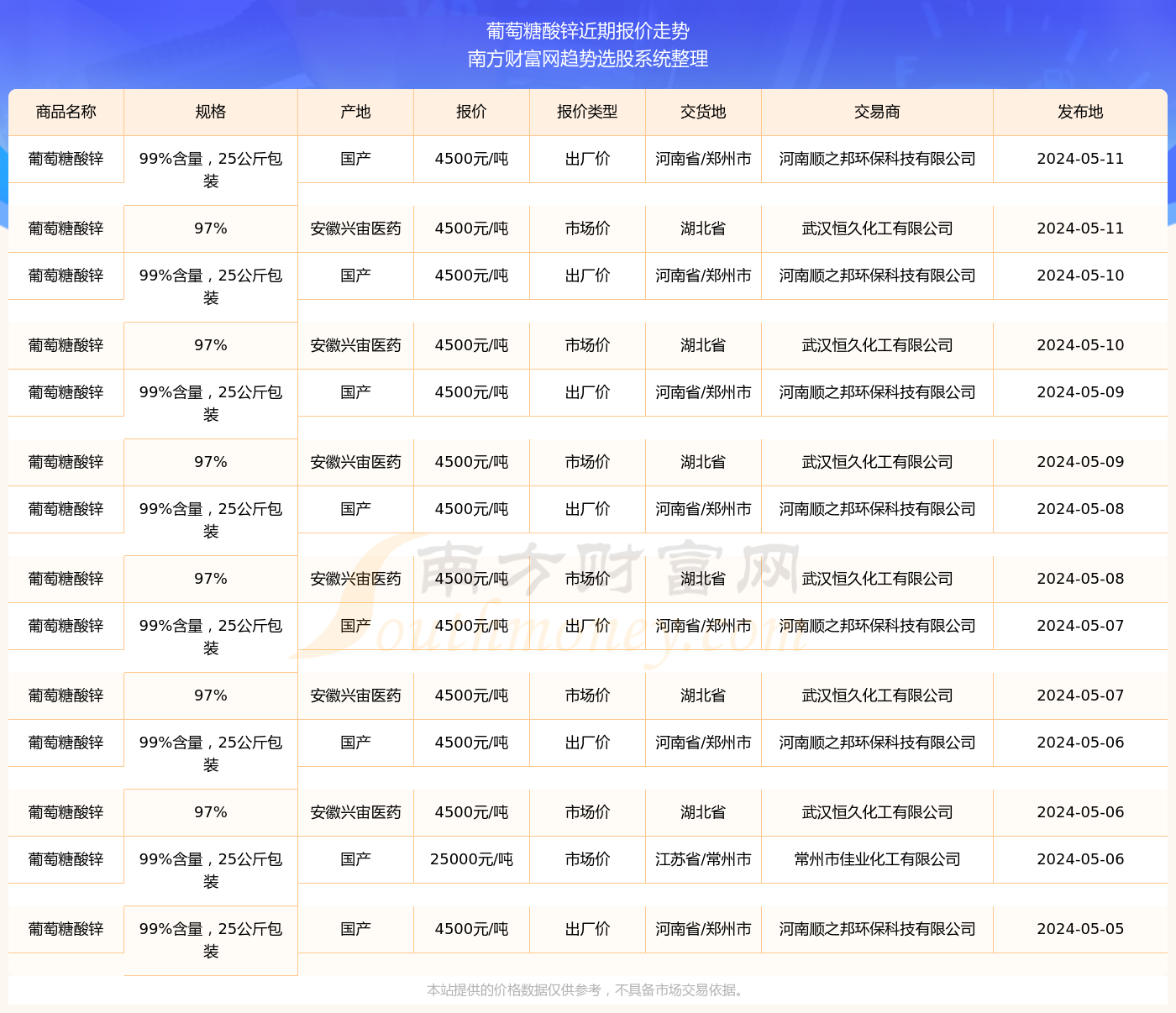1176x1013 pixels.
Task: Select the 报价 column header
Action: point(471,112)
